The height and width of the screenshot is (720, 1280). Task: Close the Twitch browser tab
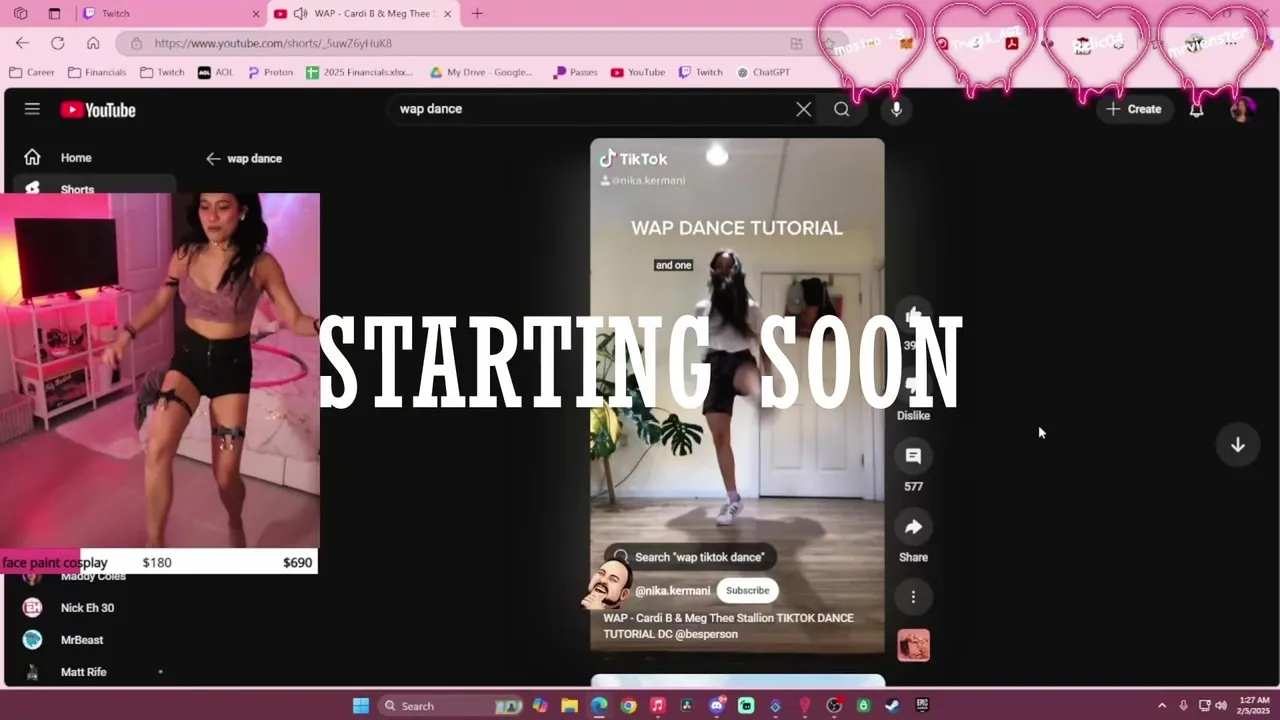point(255,14)
